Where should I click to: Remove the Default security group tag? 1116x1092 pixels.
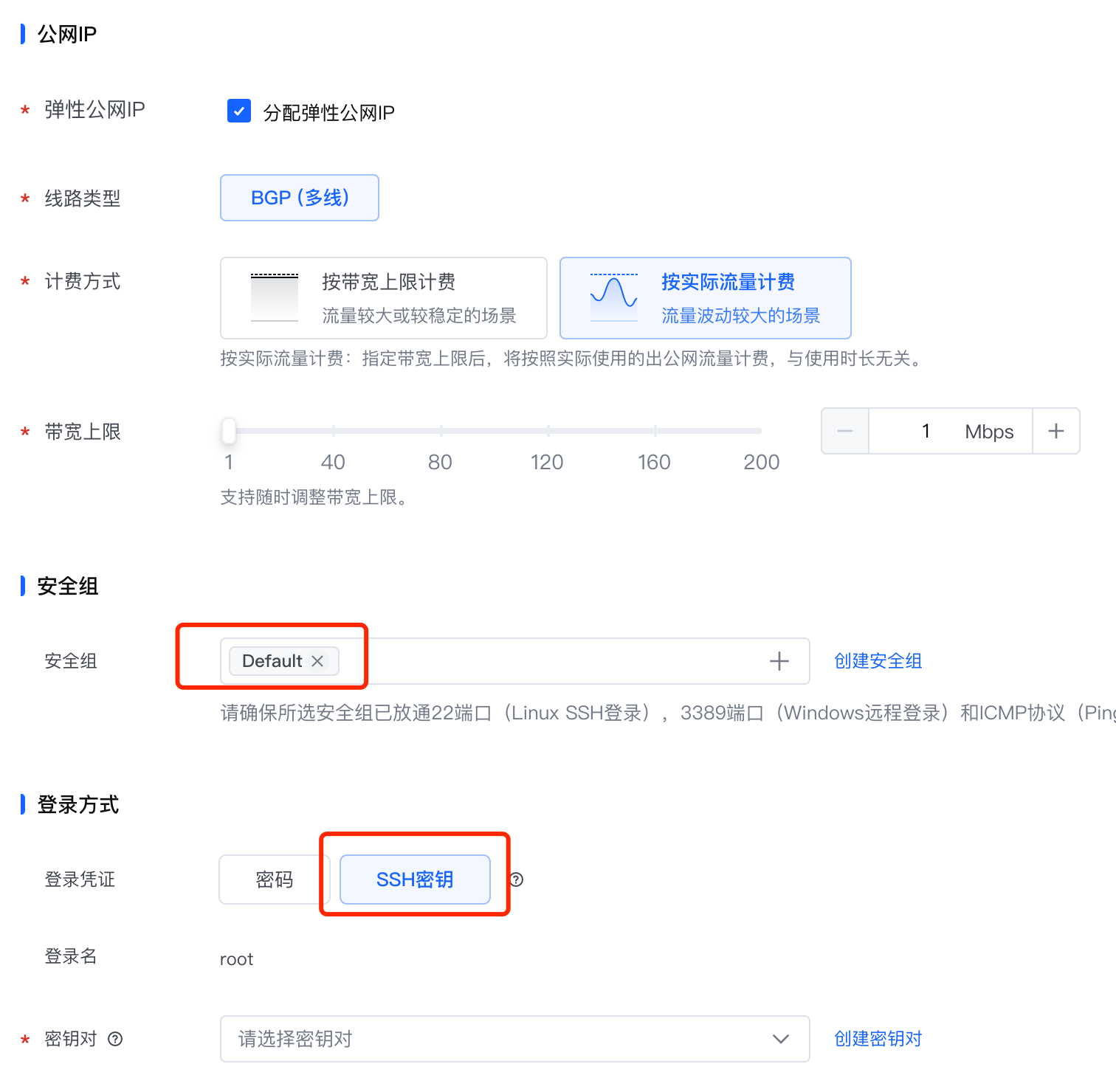pyautogui.click(x=317, y=661)
